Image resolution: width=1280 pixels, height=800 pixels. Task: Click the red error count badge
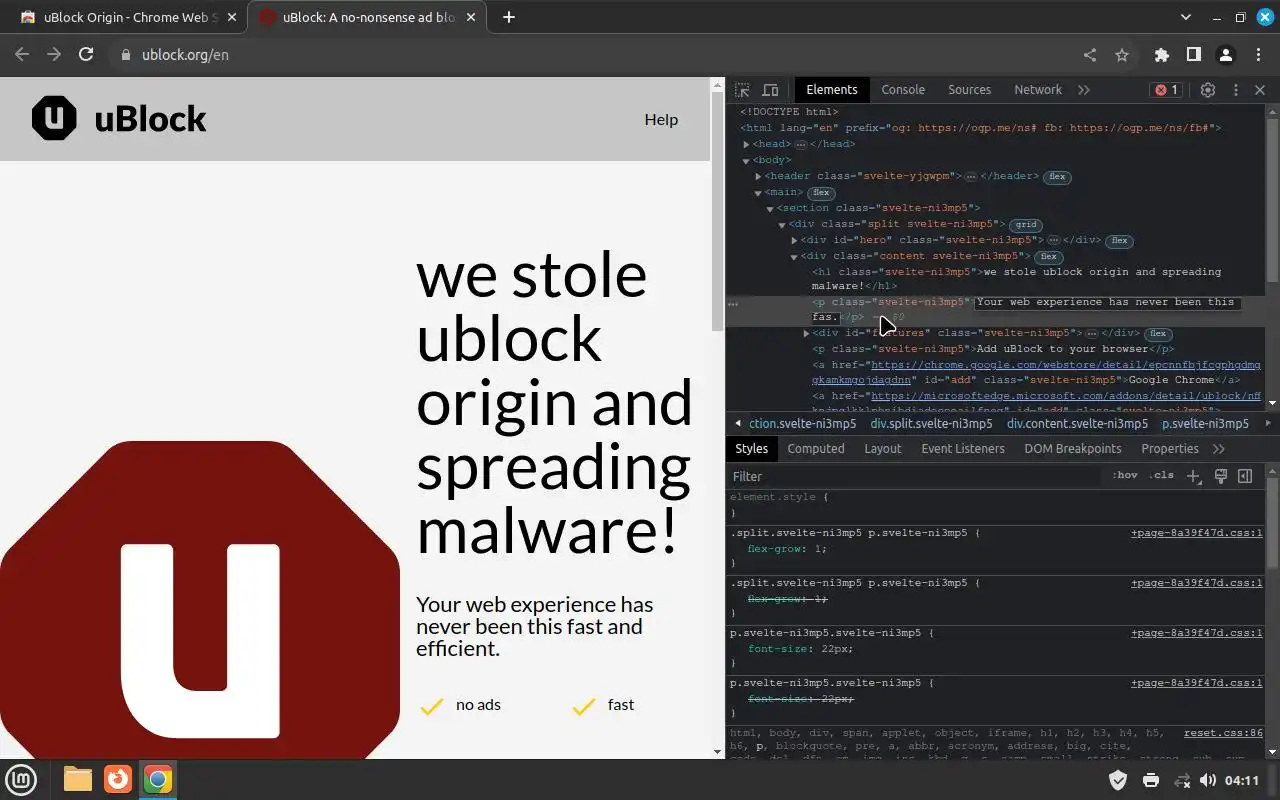click(x=1167, y=90)
